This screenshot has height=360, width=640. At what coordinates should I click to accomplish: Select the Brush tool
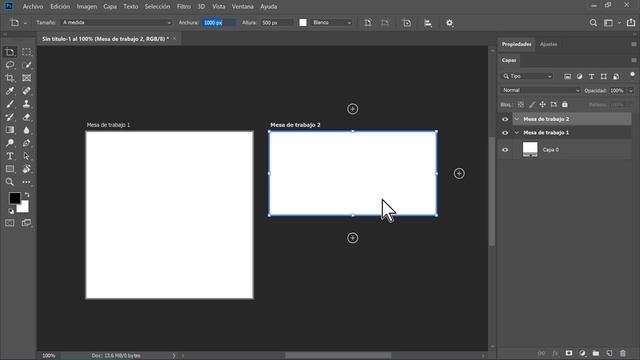pyautogui.click(x=10, y=104)
